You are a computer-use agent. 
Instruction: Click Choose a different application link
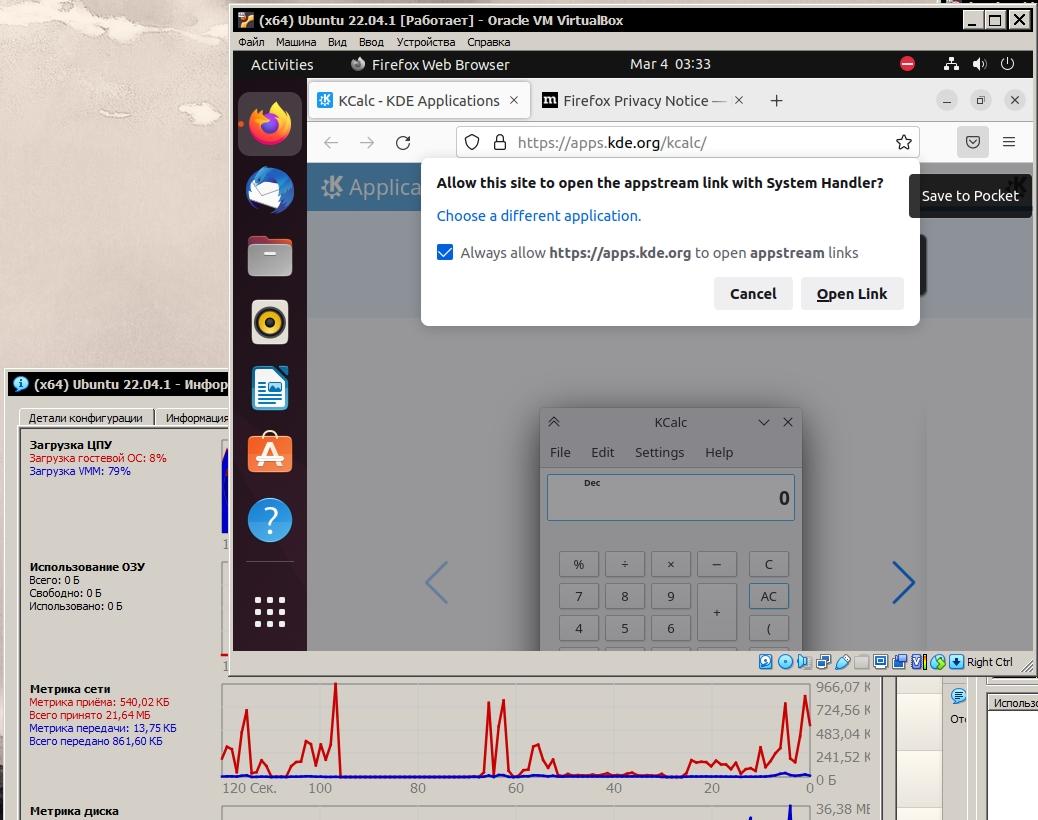pyautogui.click(x=538, y=216)
